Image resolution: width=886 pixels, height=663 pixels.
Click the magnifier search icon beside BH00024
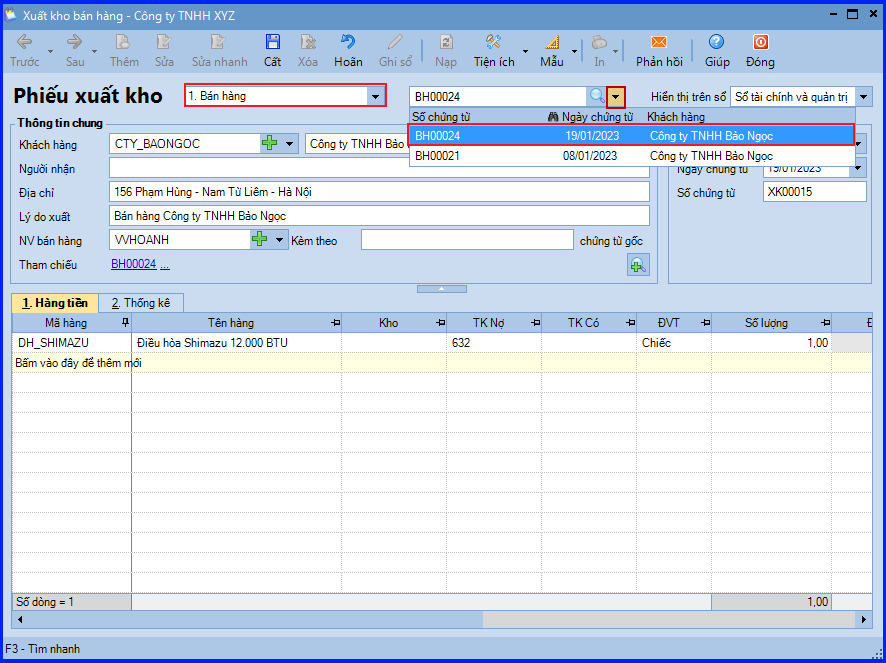click(x=597, y=97)
